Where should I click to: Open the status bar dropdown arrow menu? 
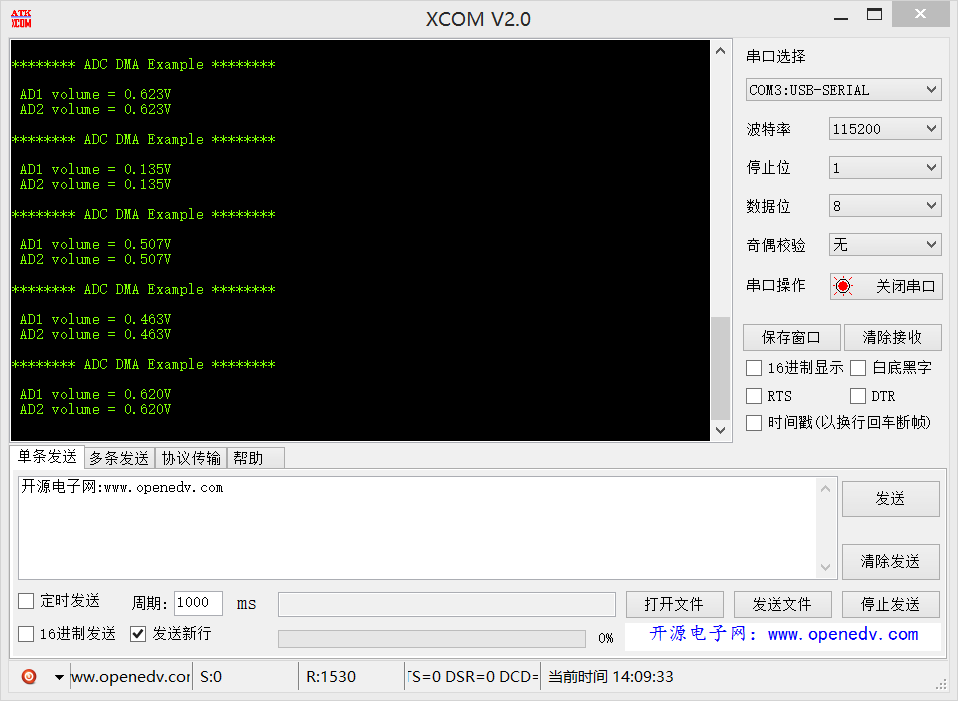click(x=59, y=677)
